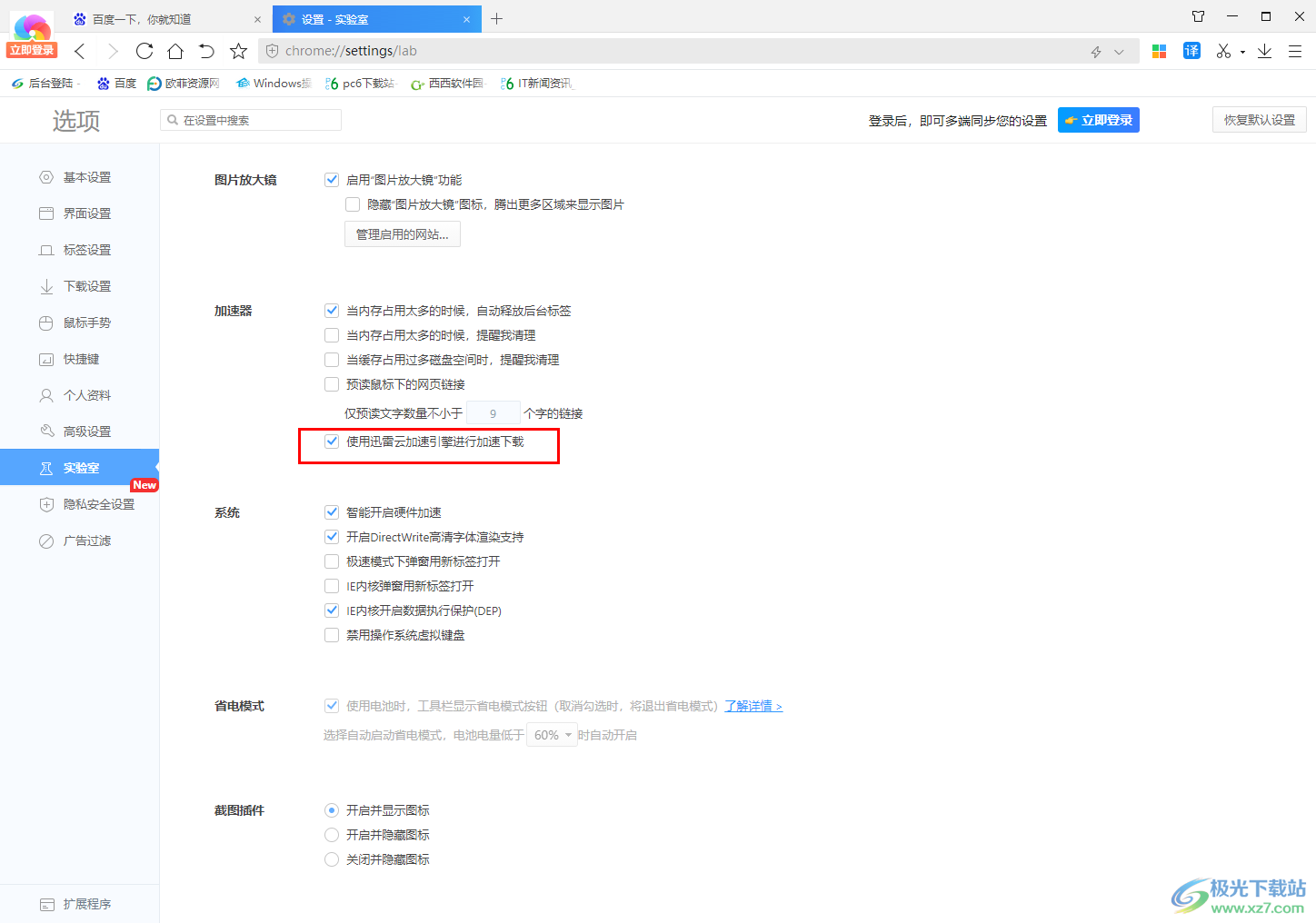Image resolution: width=1316 pixels, height=923 pixels.
Task: Open 界面设置 in the sidebar
Action: click(x=80, y=213)
